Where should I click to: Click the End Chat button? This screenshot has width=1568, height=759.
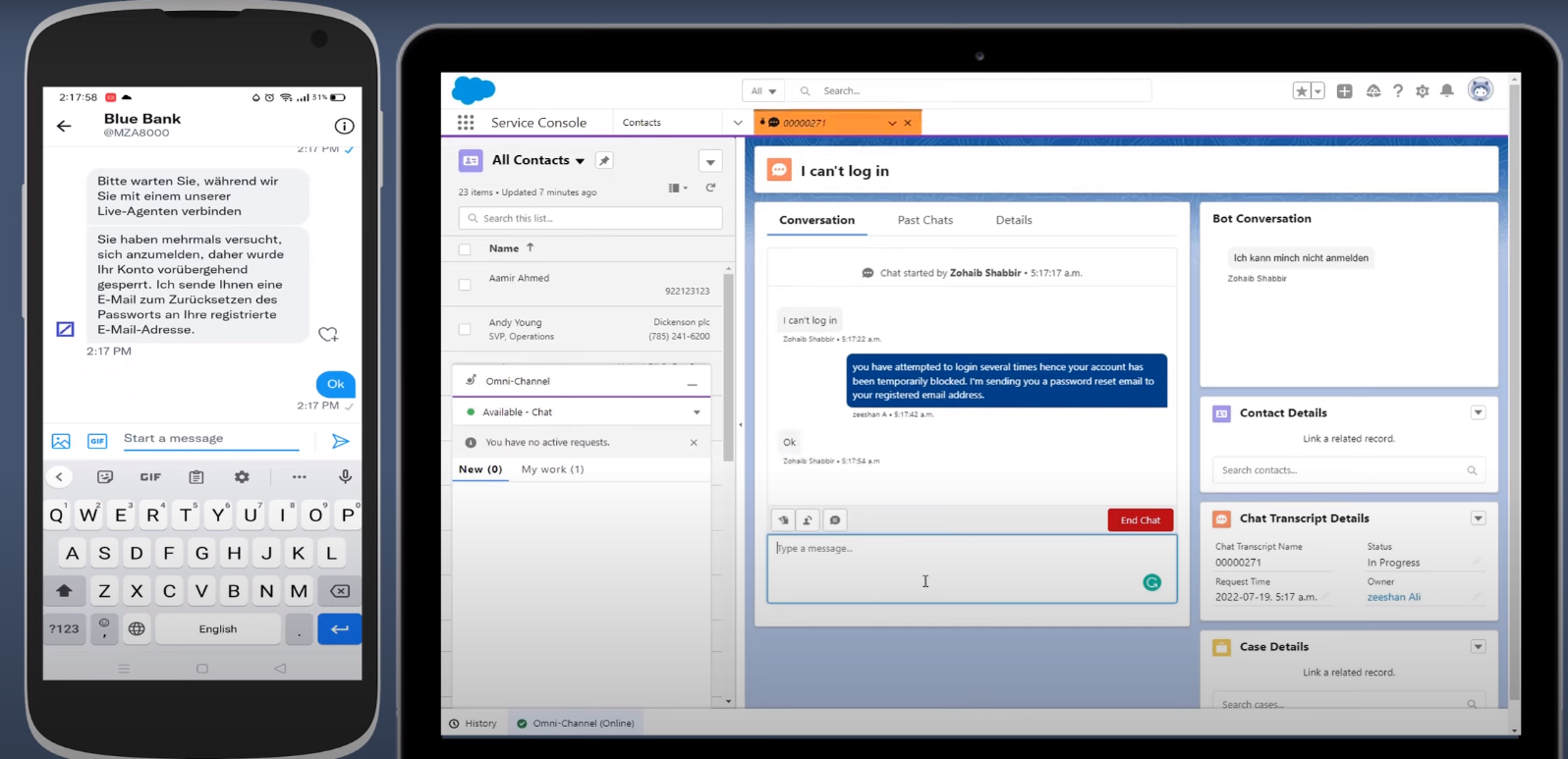pyautogui.click(x=1140, y=520)
